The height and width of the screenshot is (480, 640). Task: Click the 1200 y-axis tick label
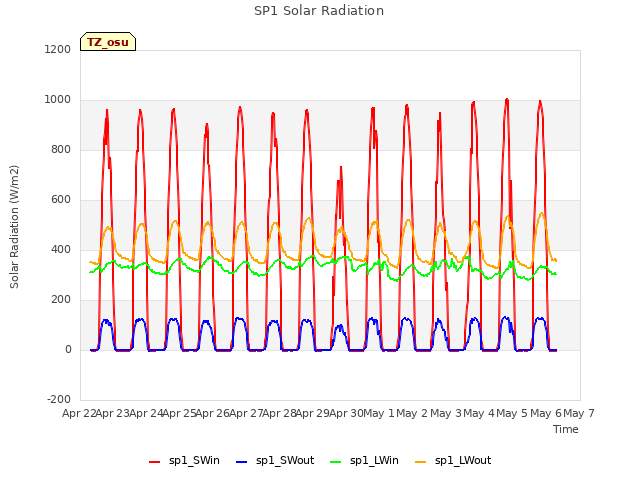tap(58, 49)
